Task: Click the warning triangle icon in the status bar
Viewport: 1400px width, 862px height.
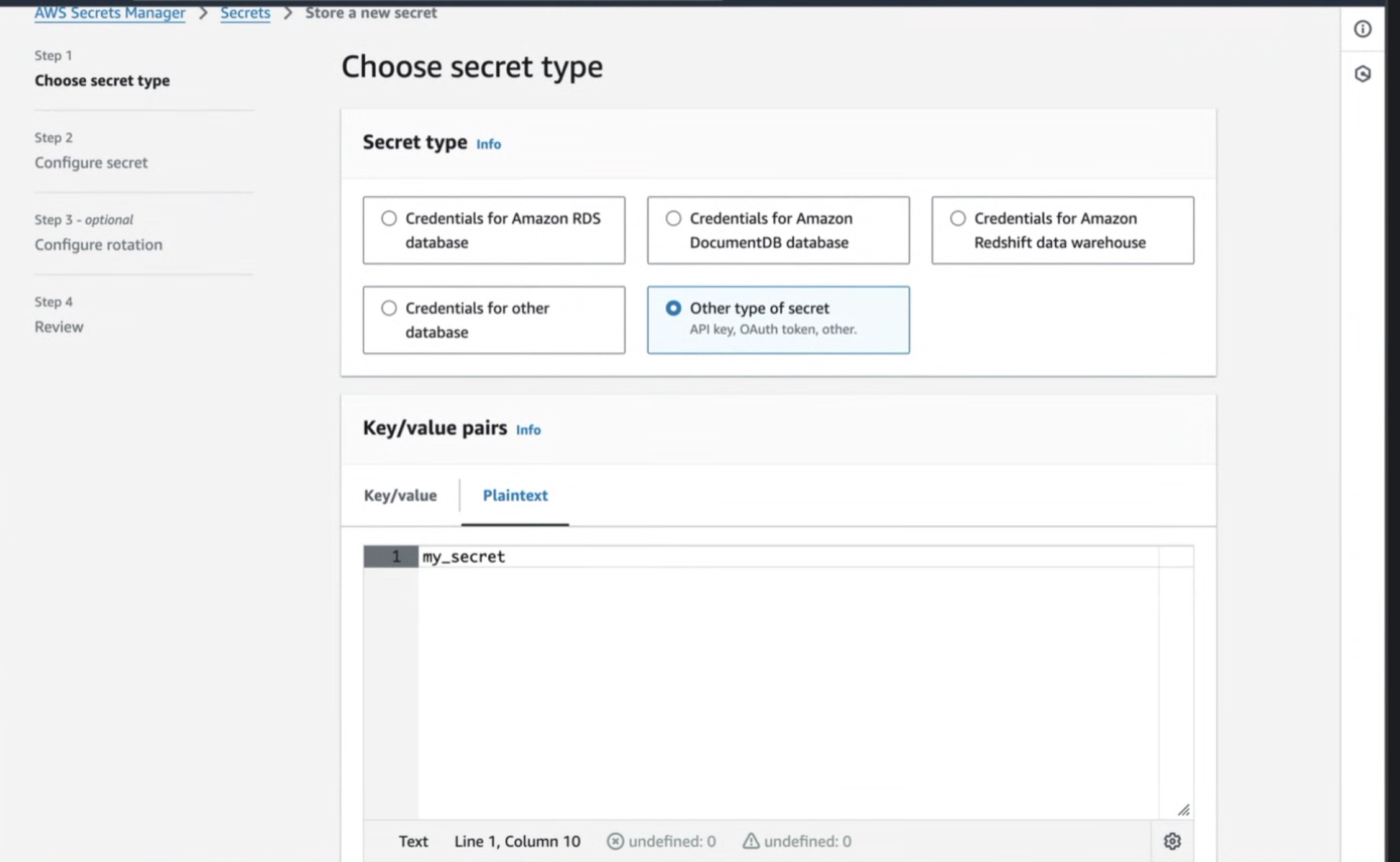Action: (x=750, y=841)
